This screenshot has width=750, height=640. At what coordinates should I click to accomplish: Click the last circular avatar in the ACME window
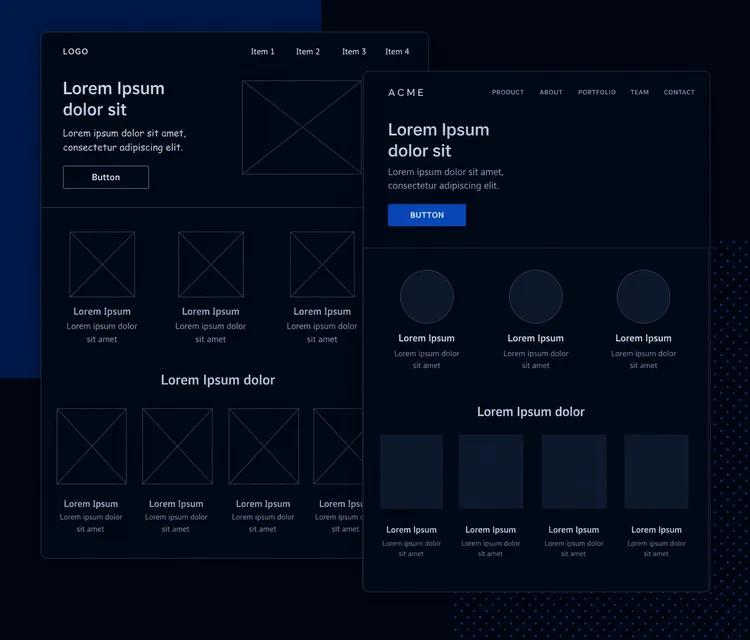tap(643, 297)
